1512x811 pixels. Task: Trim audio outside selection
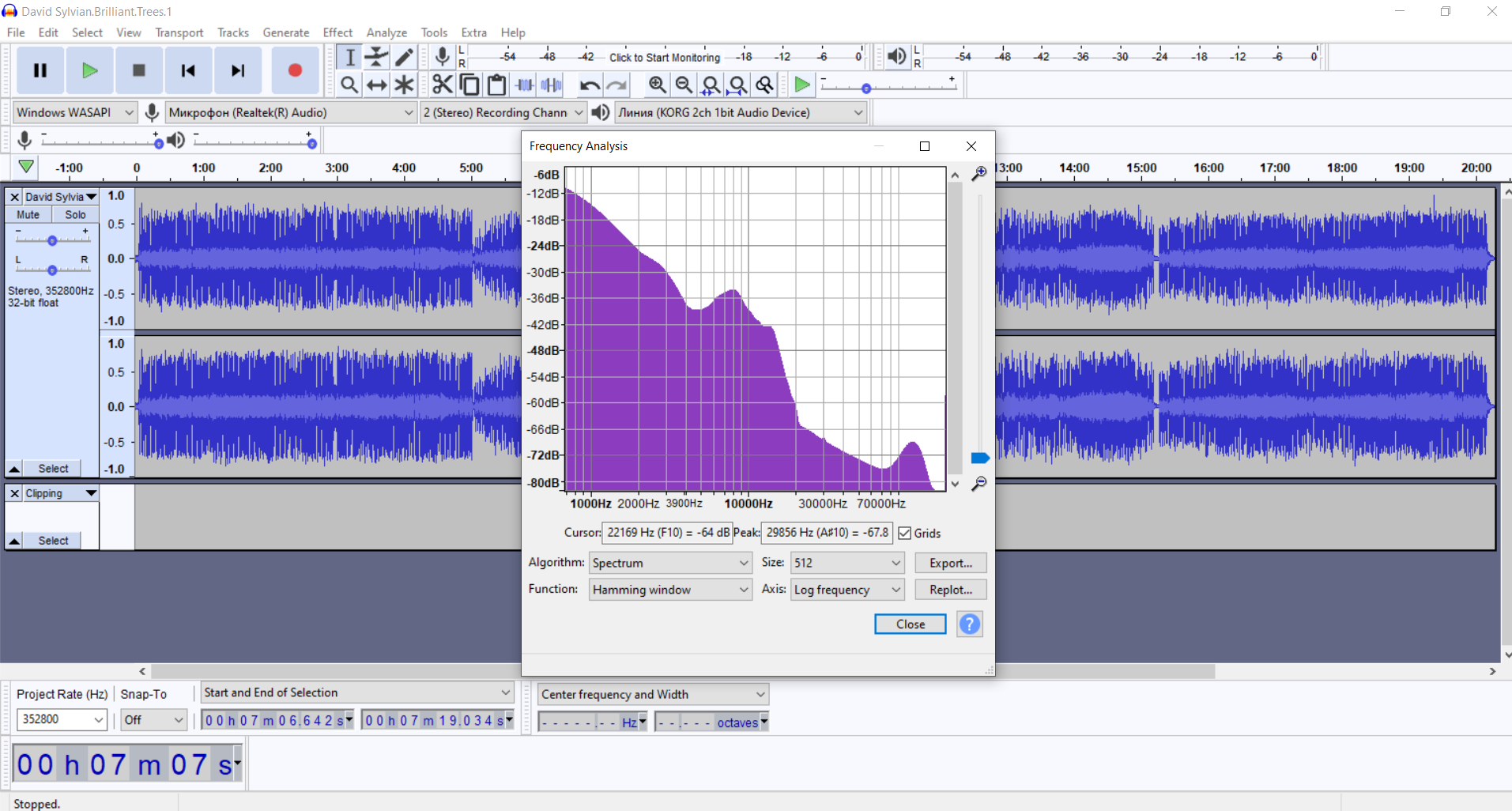pos(524,85)
